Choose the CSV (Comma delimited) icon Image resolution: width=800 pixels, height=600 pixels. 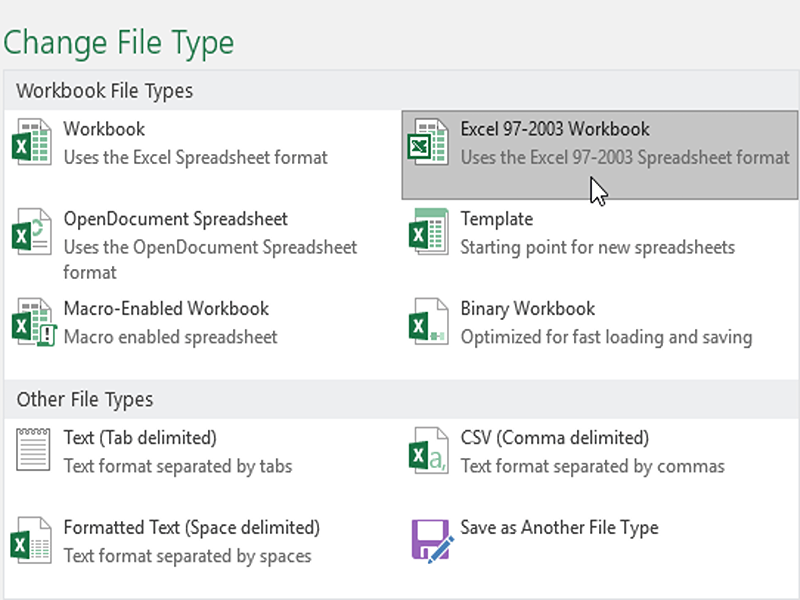point(429,451)
